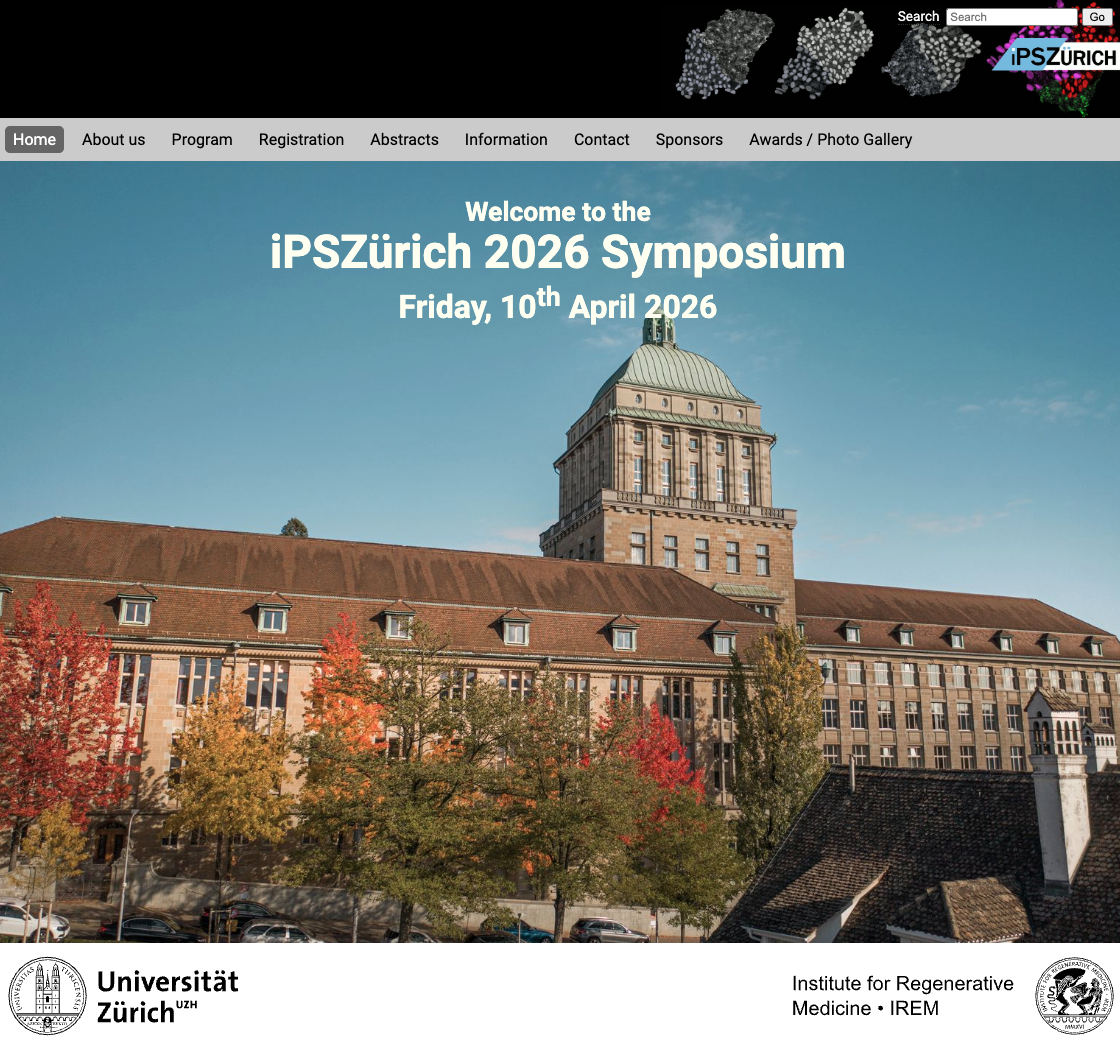1120x1042 pixels.
Task: Open the Home menu item
Action: point(35,140)
